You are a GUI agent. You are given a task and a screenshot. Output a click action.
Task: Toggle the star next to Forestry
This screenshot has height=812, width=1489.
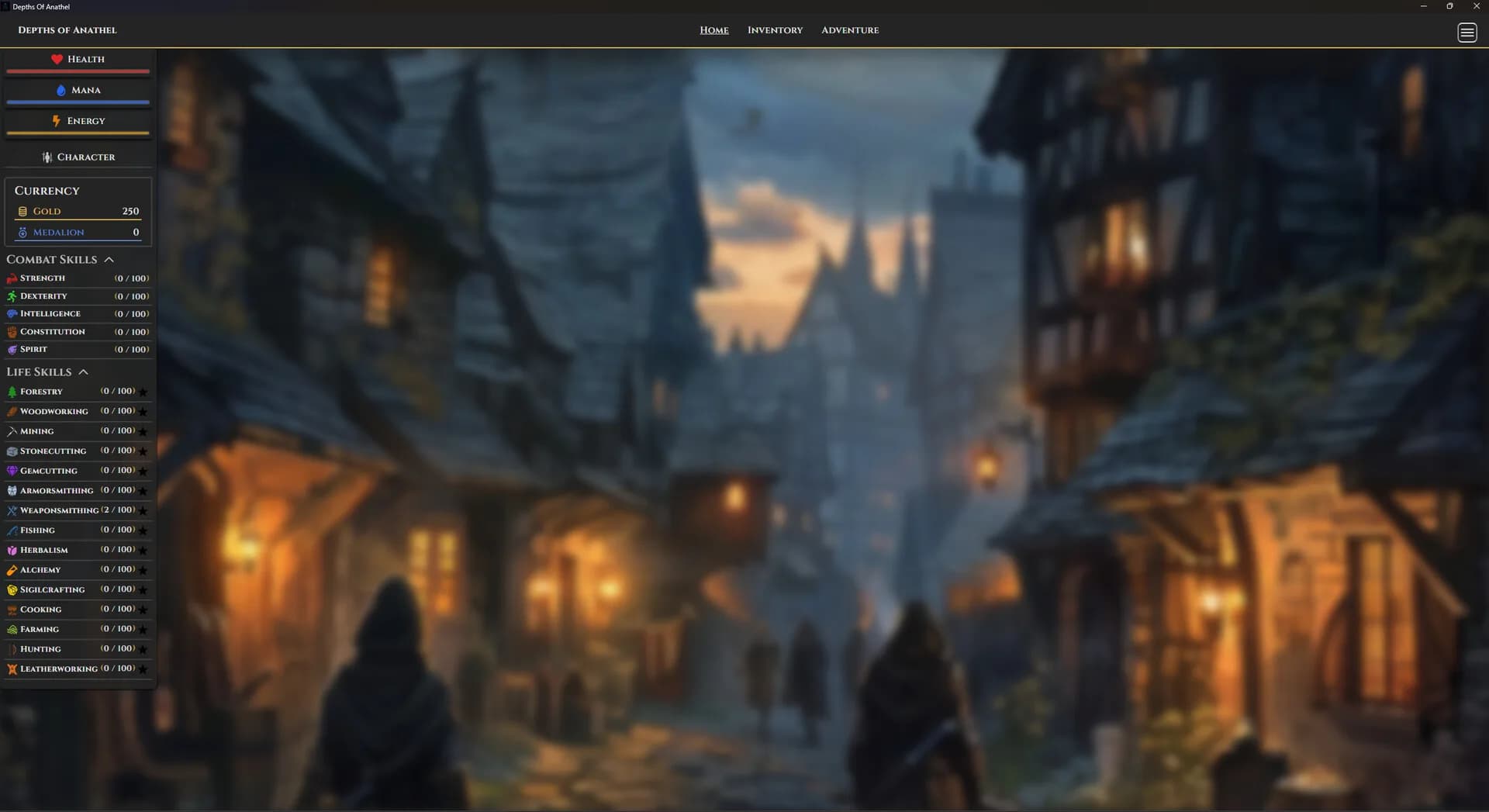143,392
